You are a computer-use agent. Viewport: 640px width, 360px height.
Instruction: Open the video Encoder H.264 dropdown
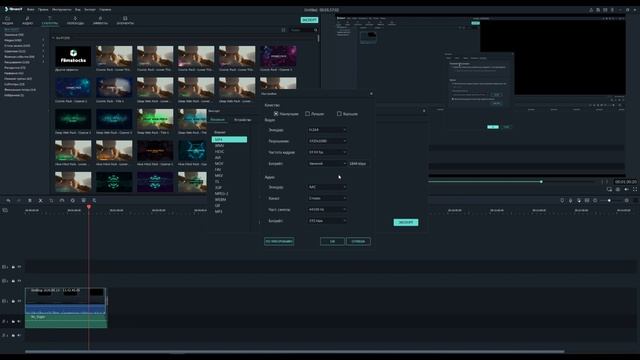[x=327, y=130]
